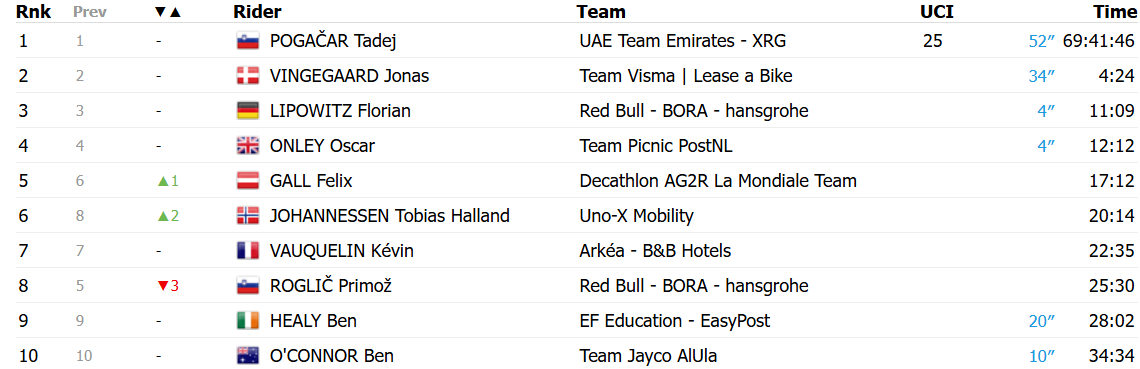Click the Irish flag beside Healy
The image size is (1140, 369).
[248, 321]
